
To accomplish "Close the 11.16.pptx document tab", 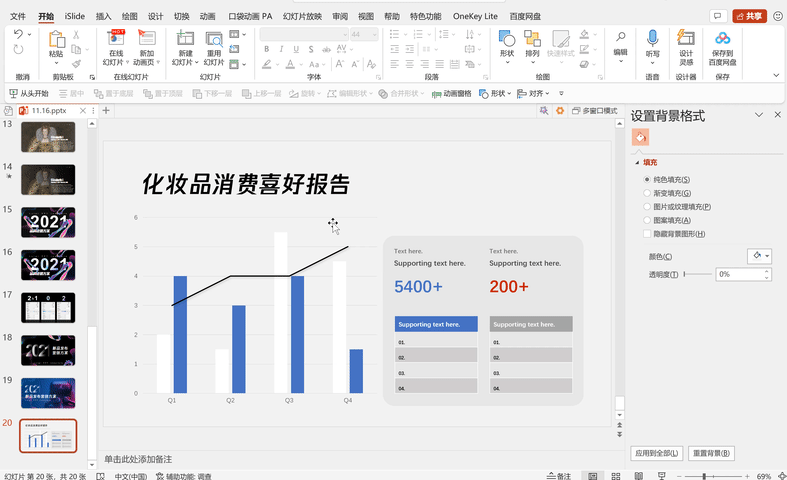I will pos(83,110).
